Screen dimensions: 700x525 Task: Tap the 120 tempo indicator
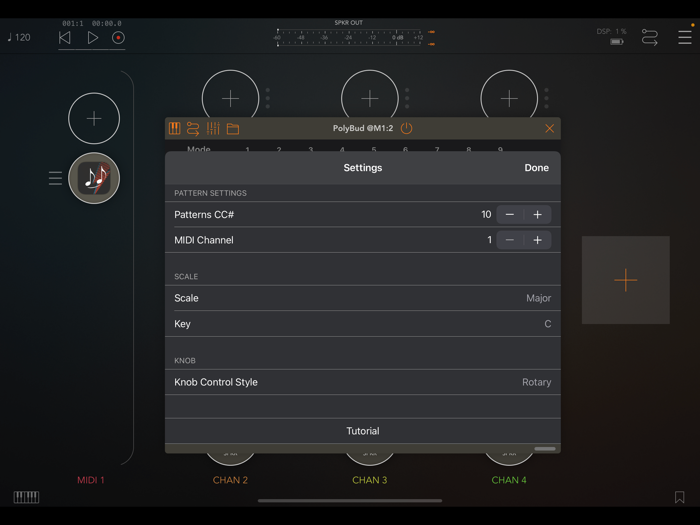(19, 38)
